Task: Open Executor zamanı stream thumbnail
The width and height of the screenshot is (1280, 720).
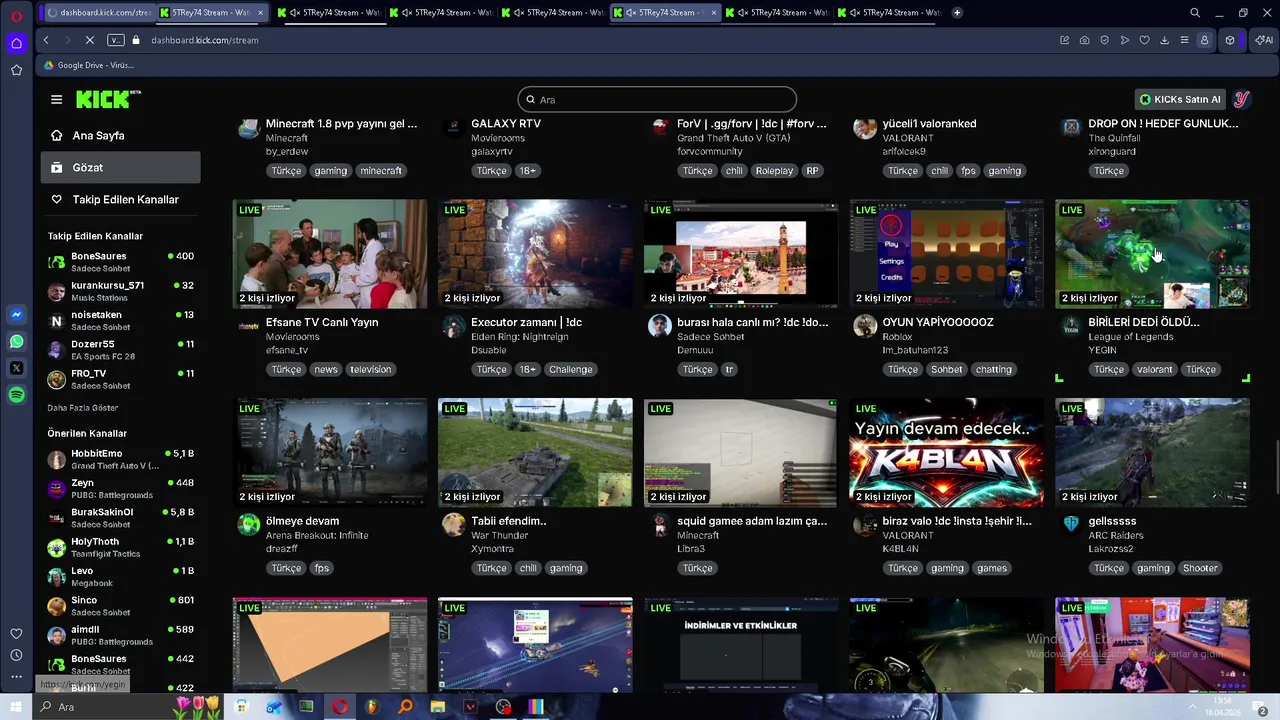Action: [x=535, y=254]
